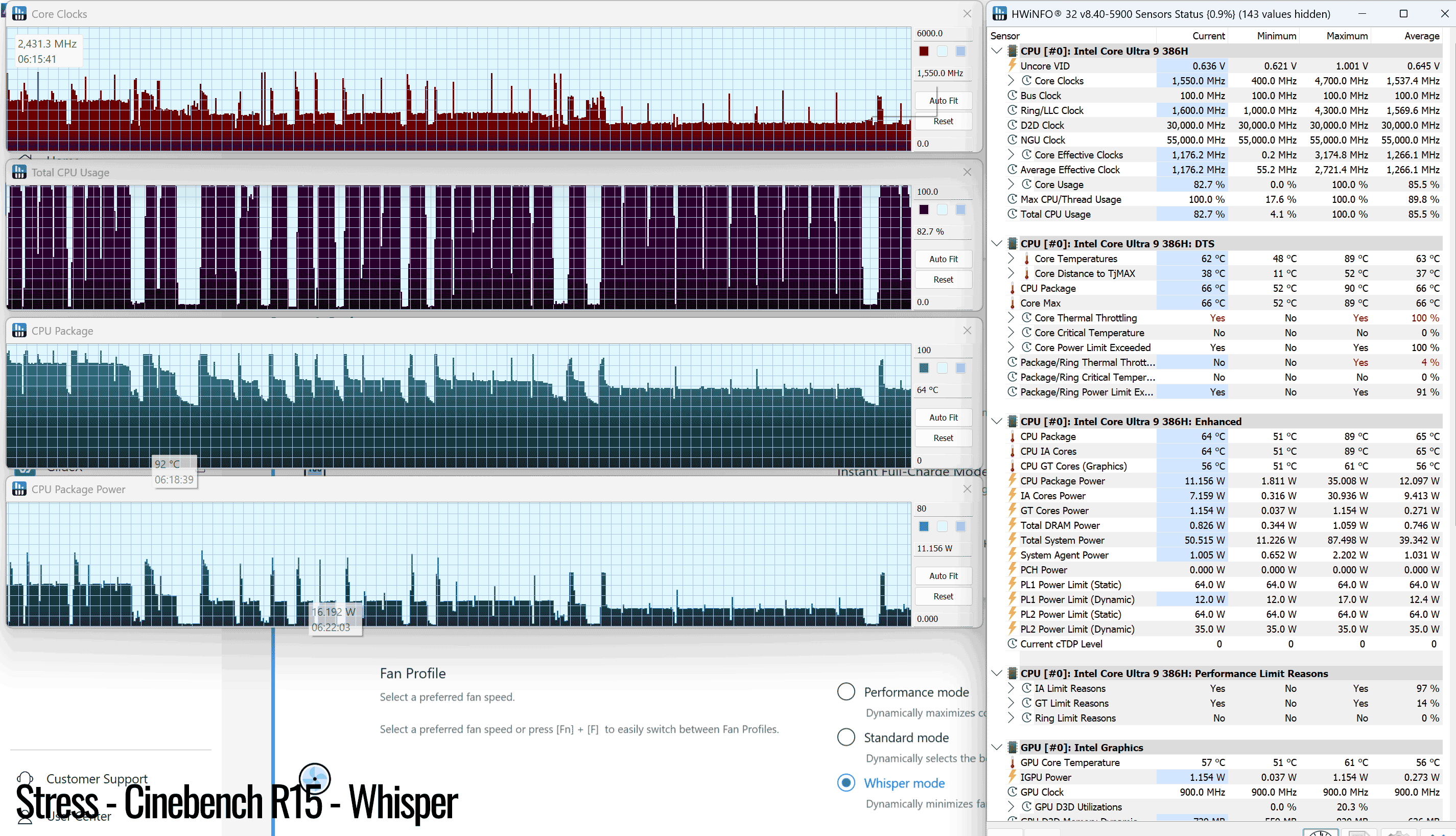Click the thermometer icon next to Core Temperatures
Viewport: 1456px width, 836px height.
pyautogui.click(x=1026, y=259)
